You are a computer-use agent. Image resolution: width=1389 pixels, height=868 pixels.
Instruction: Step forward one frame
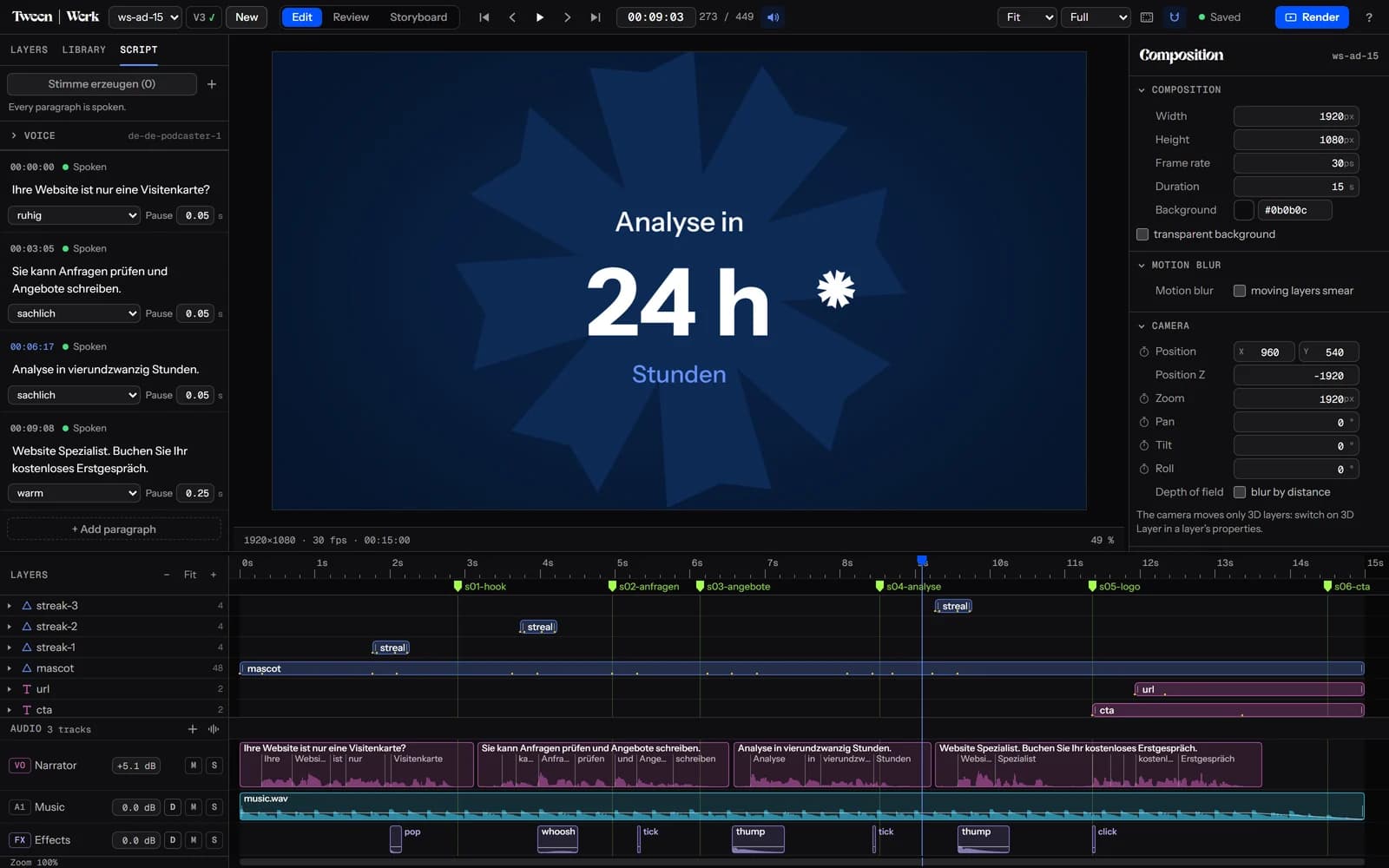coord(568,17)
